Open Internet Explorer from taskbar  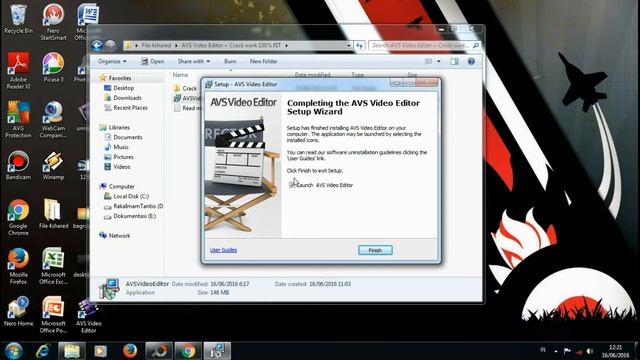click(42, 351)
